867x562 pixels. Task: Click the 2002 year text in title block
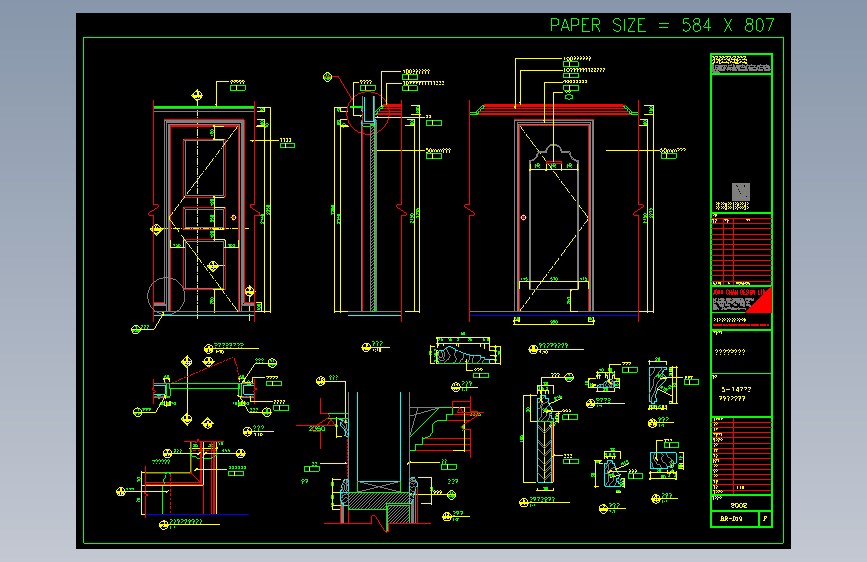pyautogui.click(x=739, y=505)
